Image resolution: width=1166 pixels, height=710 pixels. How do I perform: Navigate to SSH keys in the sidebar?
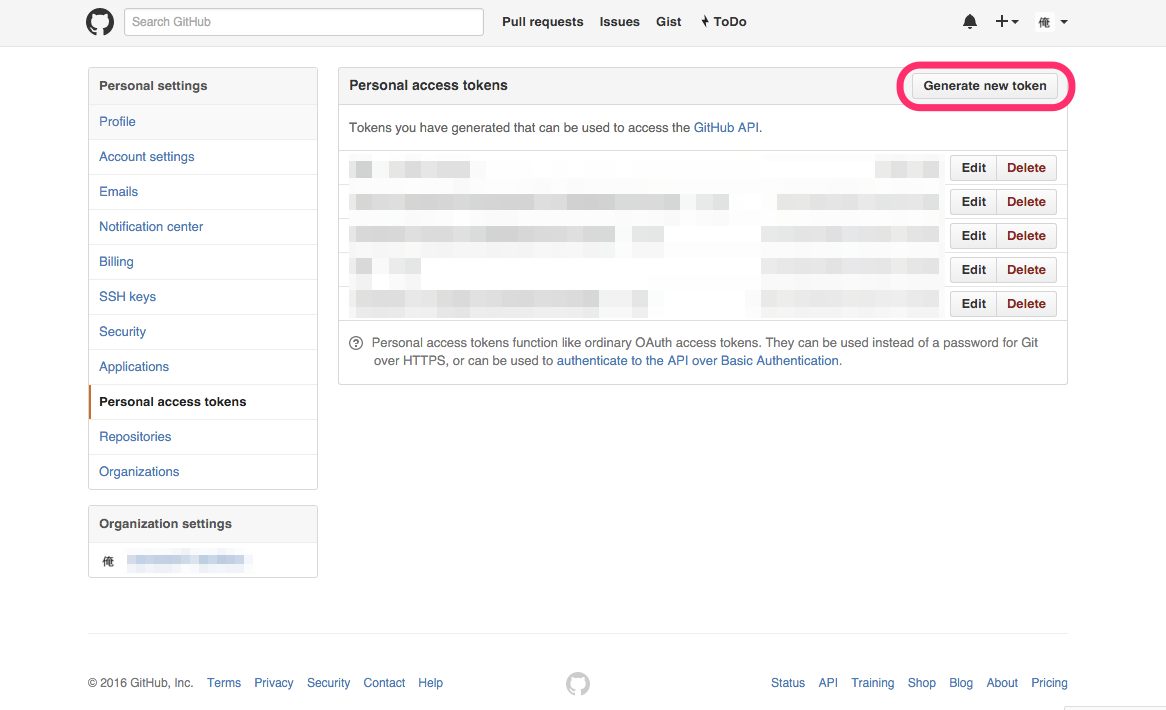127,296
